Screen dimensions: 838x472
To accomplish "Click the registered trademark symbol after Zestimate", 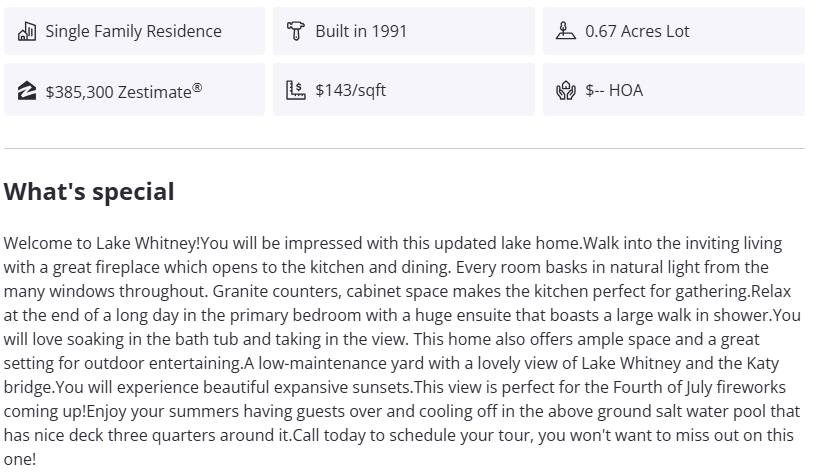I will 197,87.
